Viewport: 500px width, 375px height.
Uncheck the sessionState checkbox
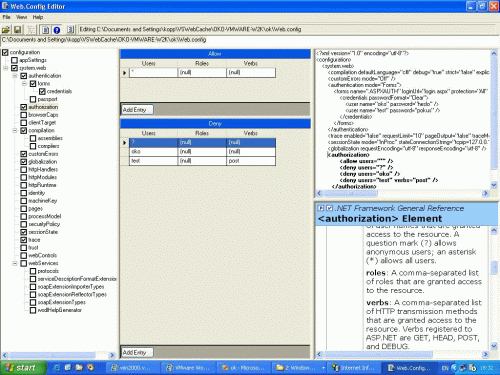pos(24,232)
